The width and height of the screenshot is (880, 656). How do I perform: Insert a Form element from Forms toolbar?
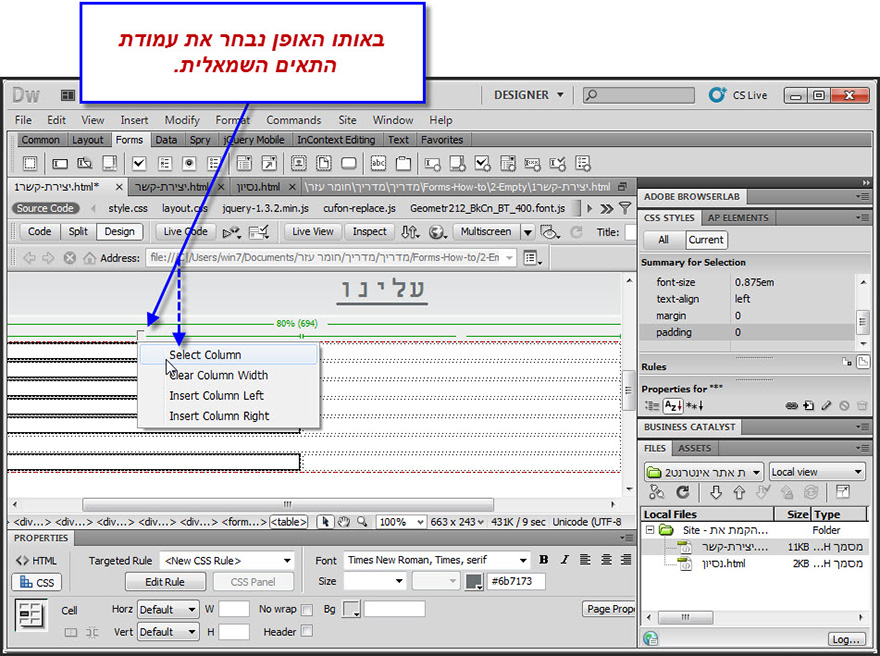coord(30,163)
